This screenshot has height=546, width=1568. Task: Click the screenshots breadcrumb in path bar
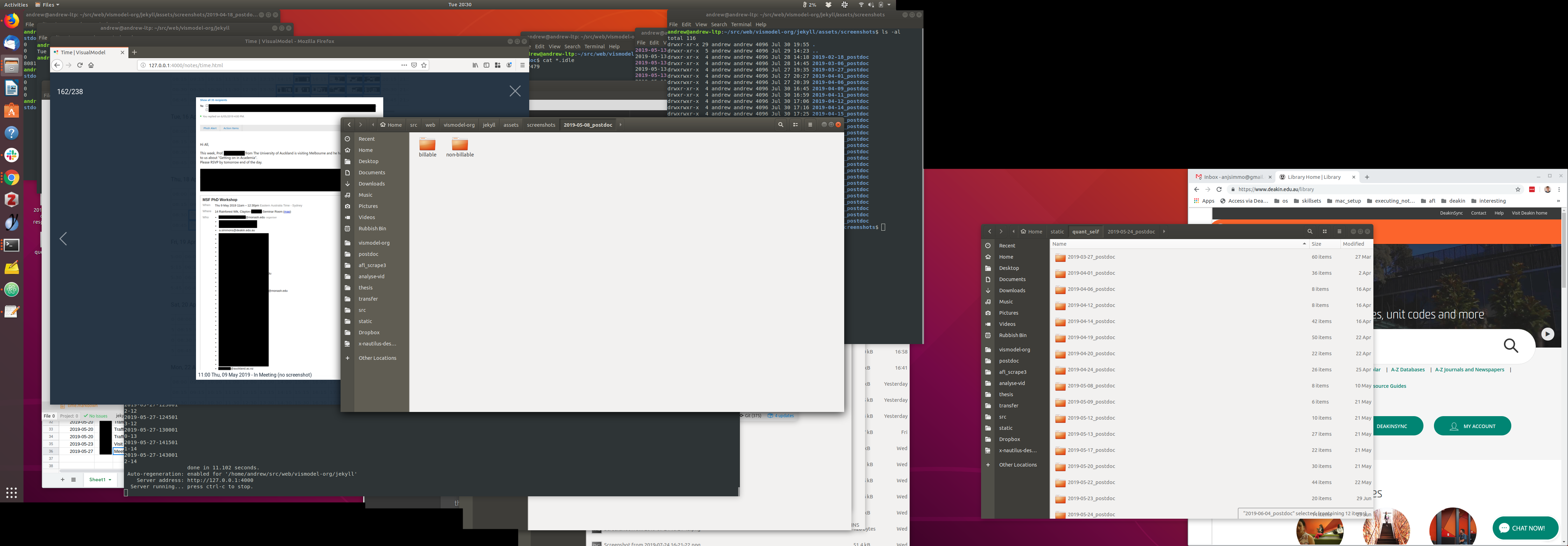540,125
